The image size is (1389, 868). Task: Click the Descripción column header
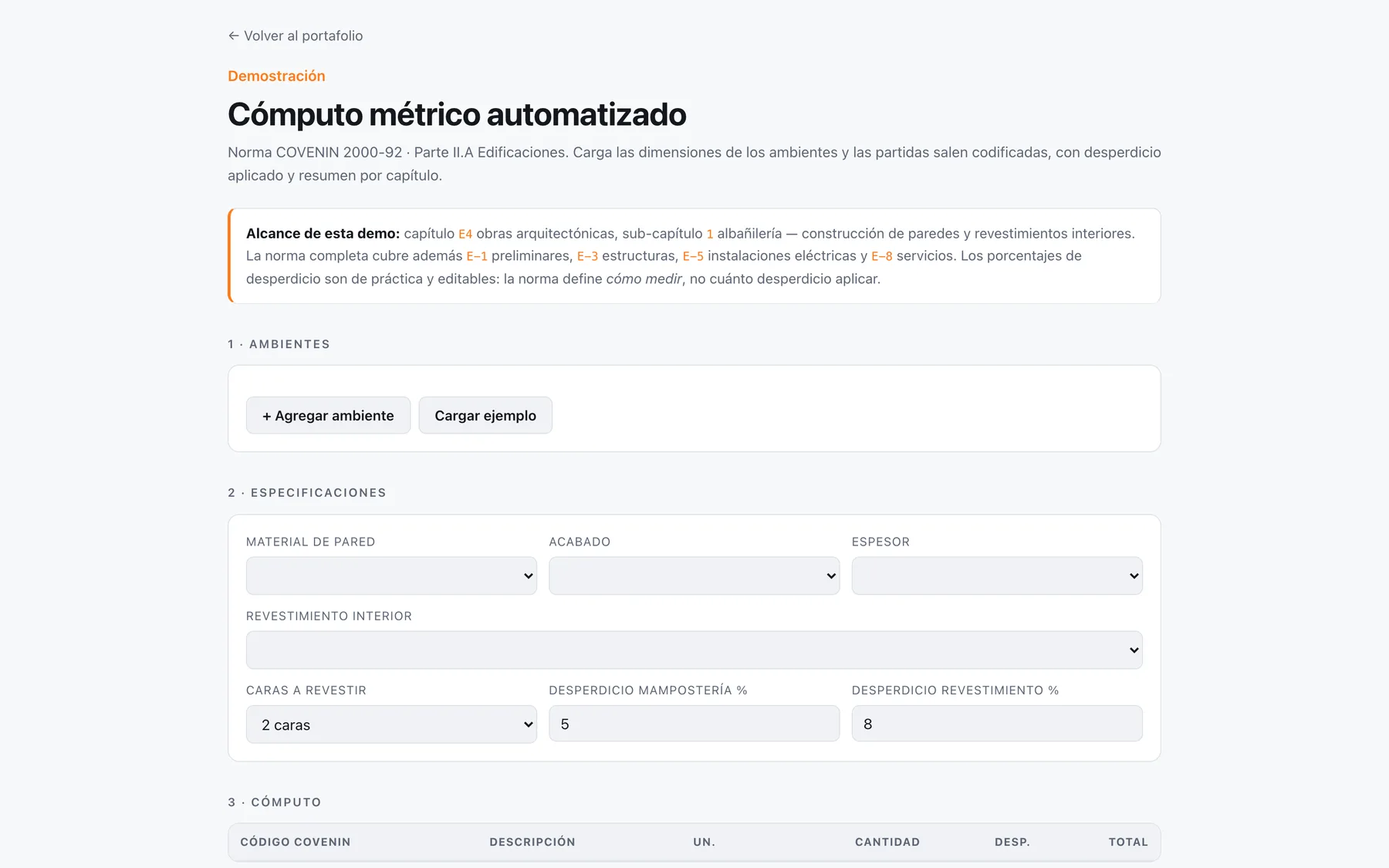click(x=532, y=842)
